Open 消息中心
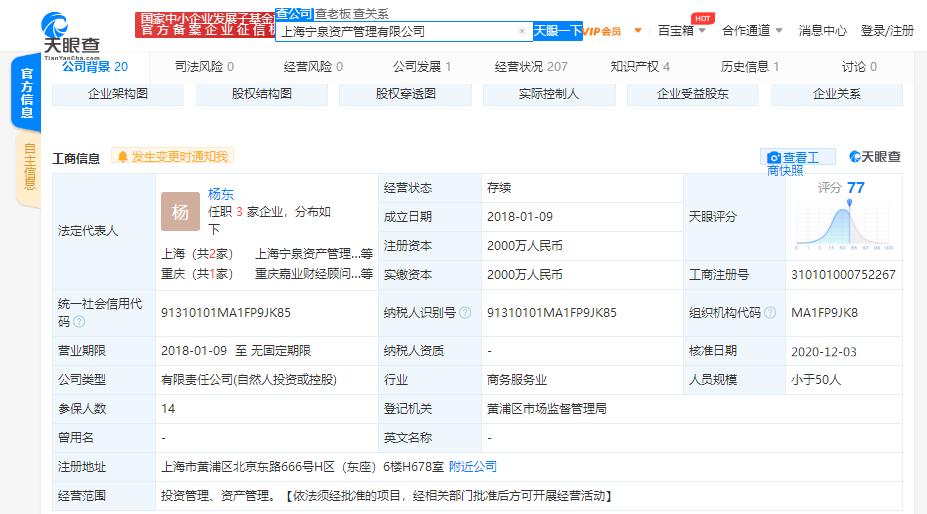The width and height of the screenshot is (927, 514). coord(822,31)
